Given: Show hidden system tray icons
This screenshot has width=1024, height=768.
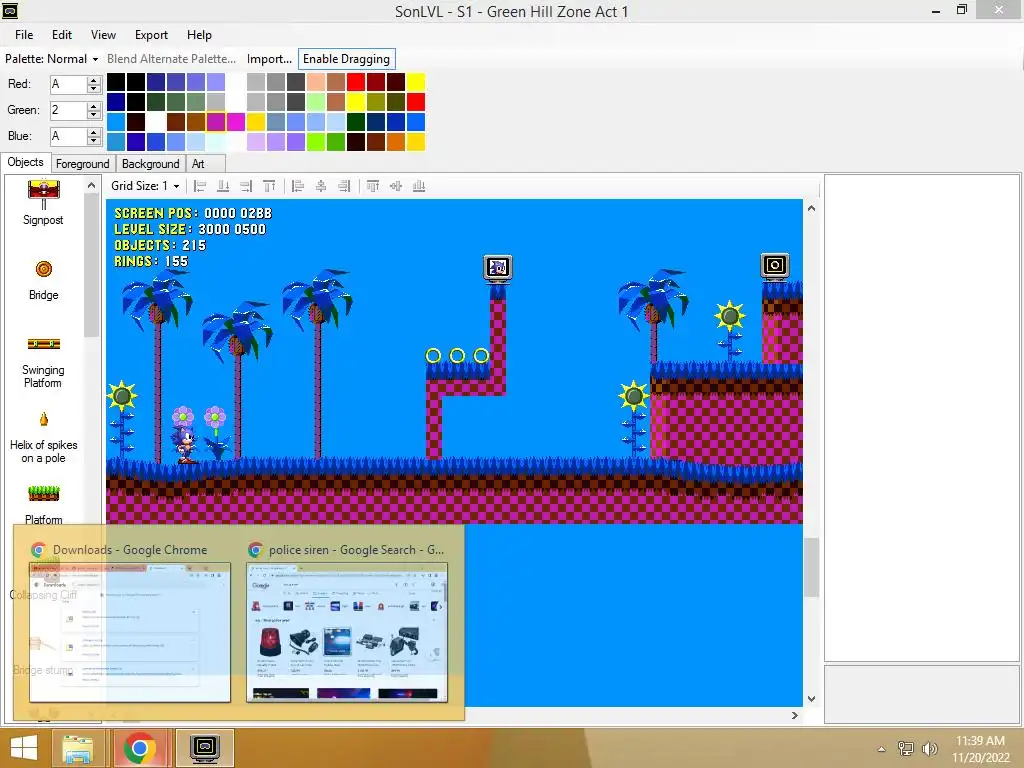Looking at the screenshot, I should coord(882,749).
